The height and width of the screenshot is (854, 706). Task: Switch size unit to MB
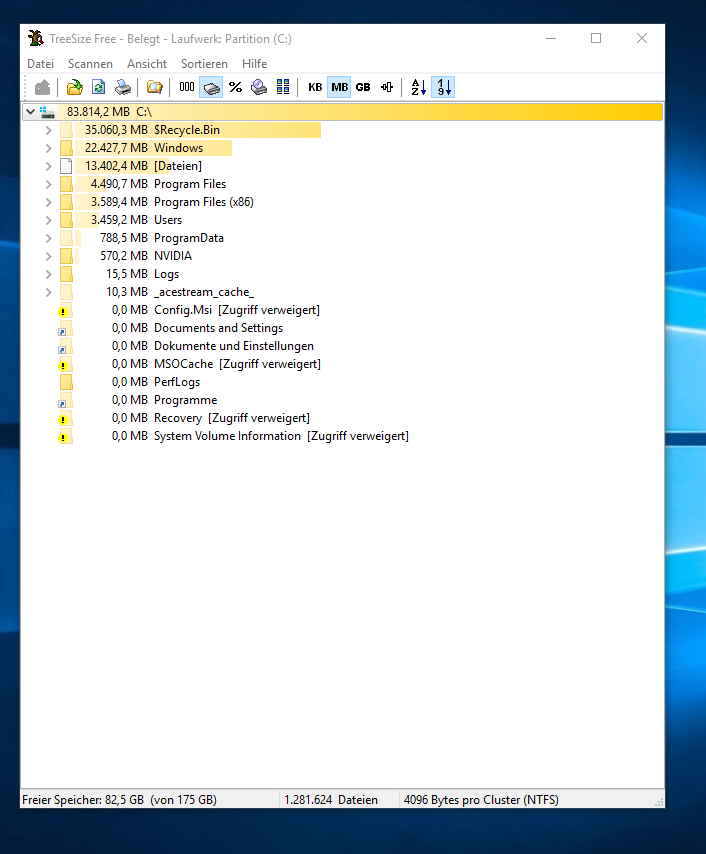[339, 87]
